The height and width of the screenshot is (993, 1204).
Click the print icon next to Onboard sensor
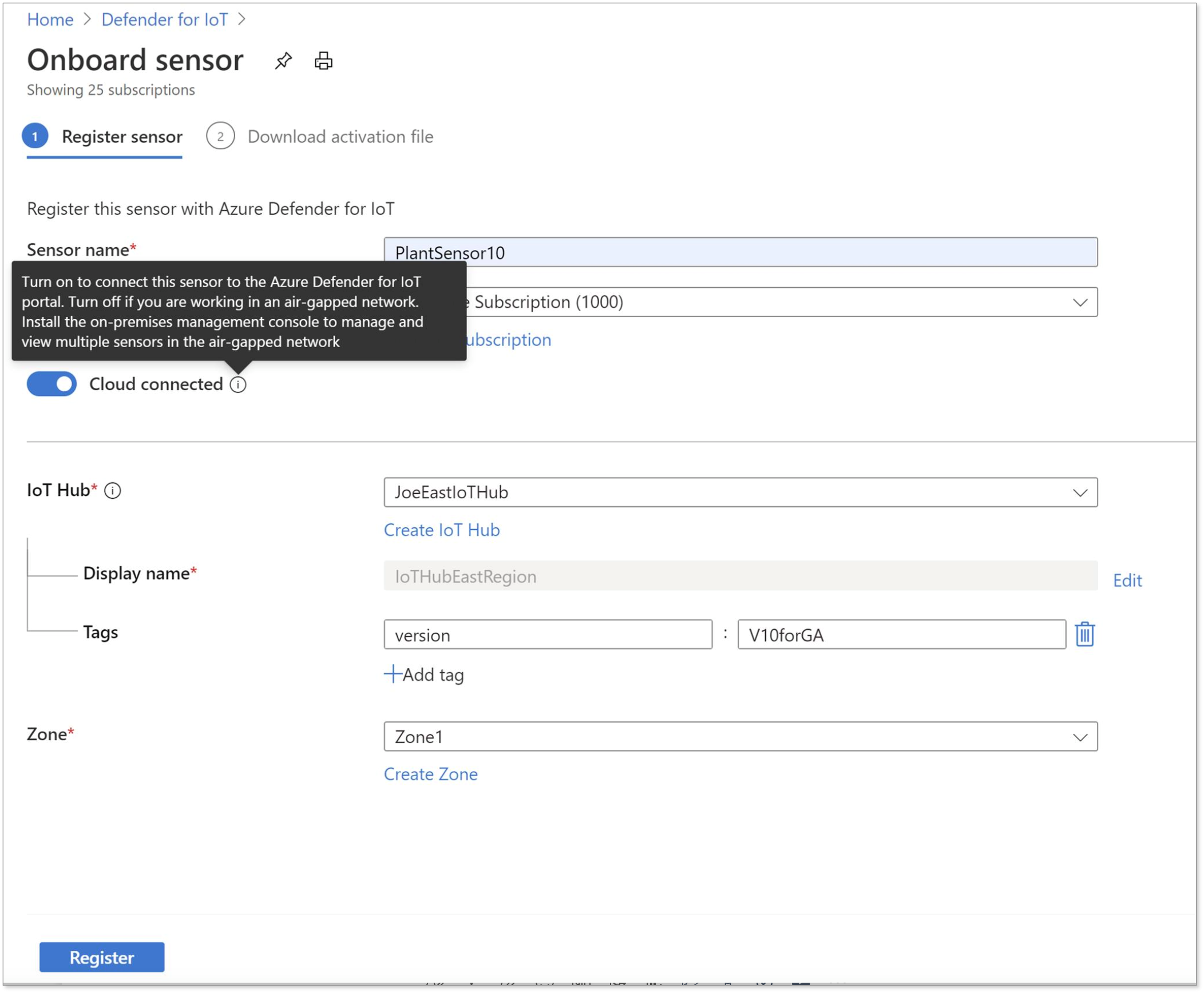[x=322, y=61]
